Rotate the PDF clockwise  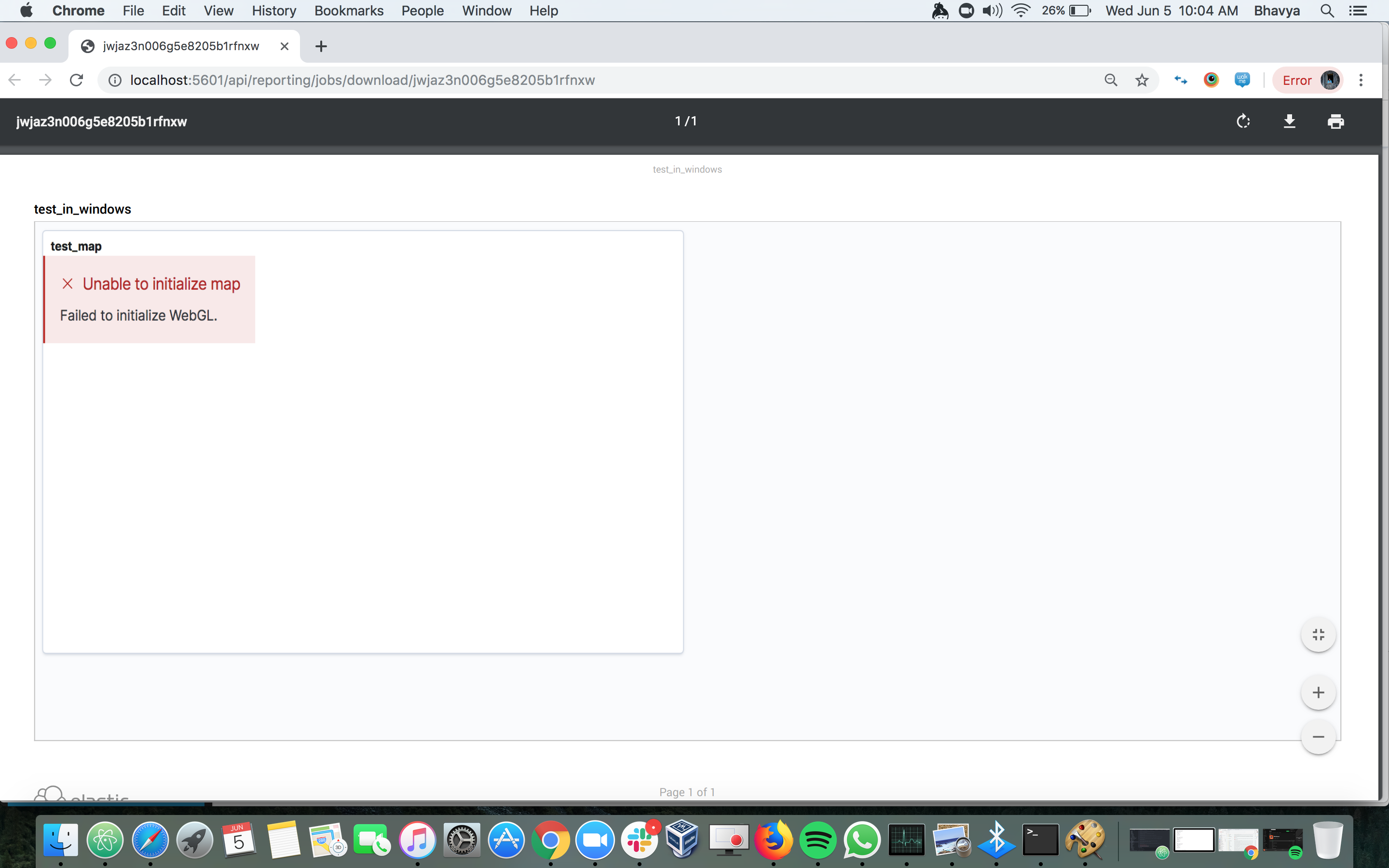coord(1243,121)
